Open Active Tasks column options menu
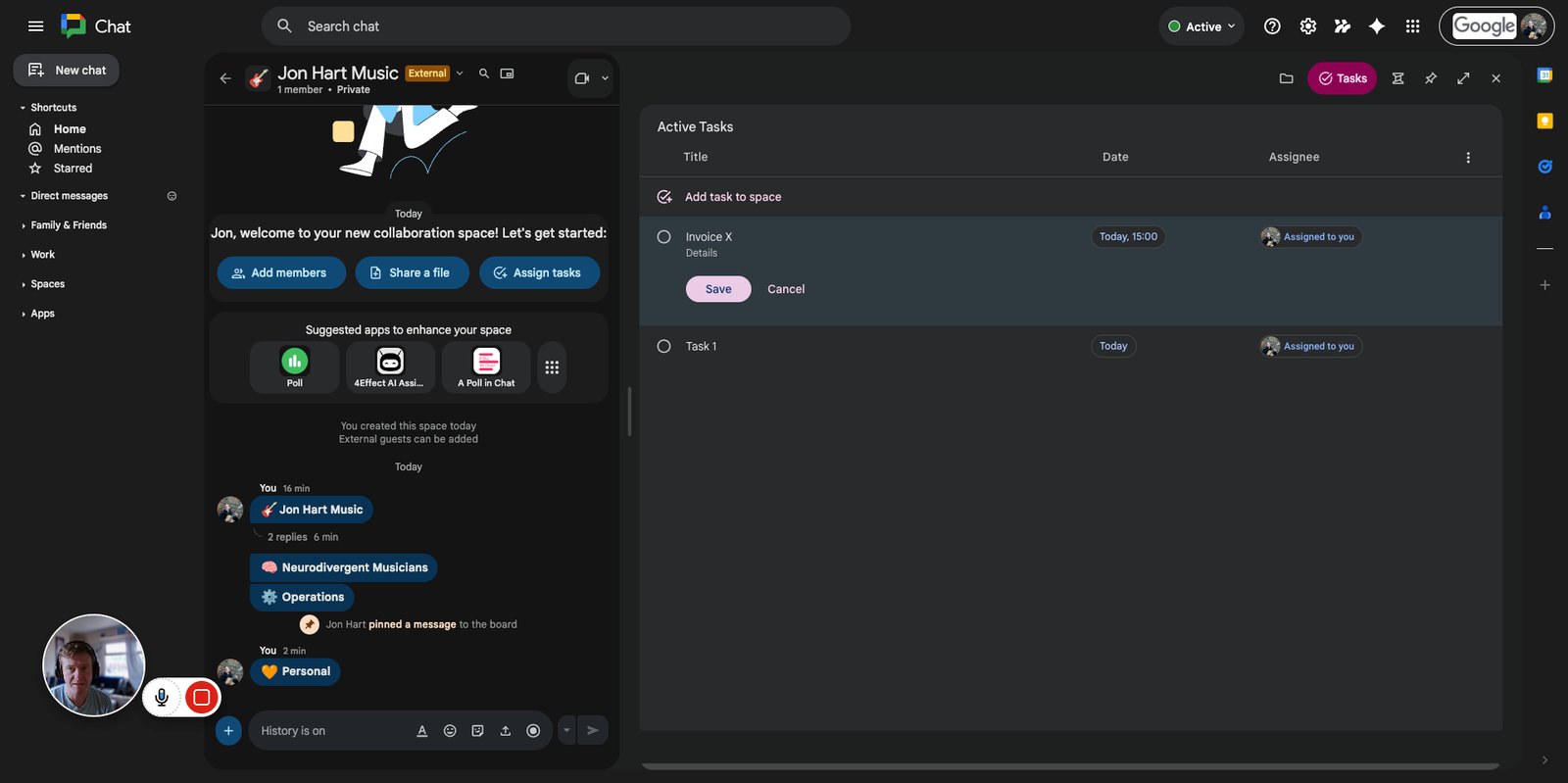The image size is (1568, 783). tap(1468, 158)
